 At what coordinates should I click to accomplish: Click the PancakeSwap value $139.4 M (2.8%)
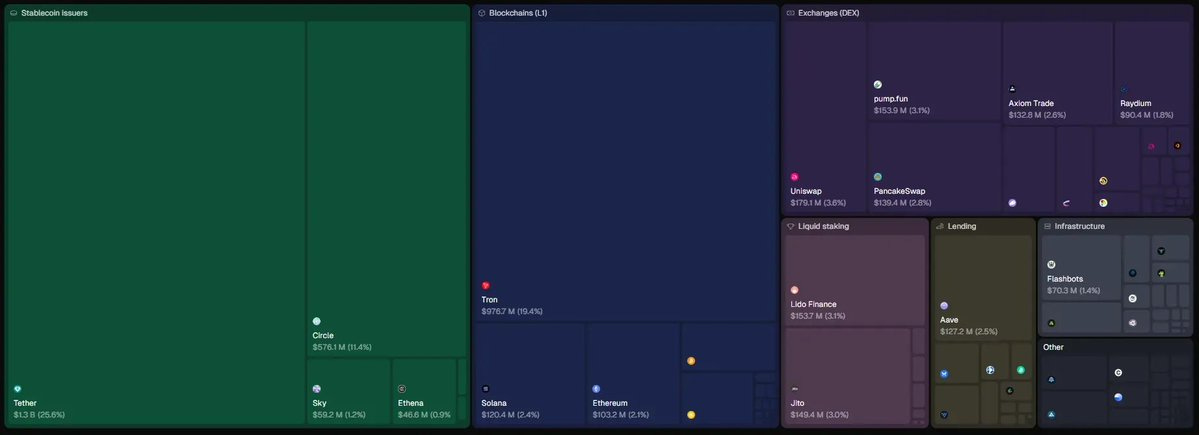coord(902,203)
